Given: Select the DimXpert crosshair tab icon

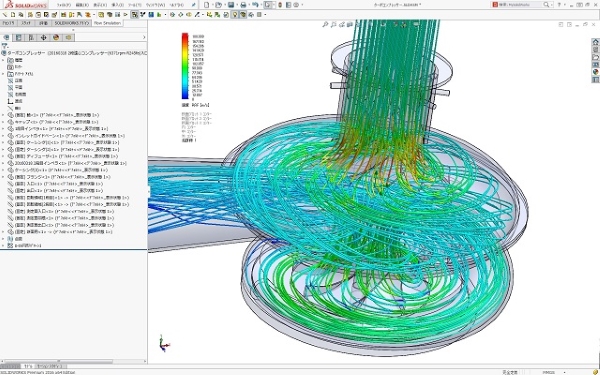Looking at the screenshot, I should [44, 38].
